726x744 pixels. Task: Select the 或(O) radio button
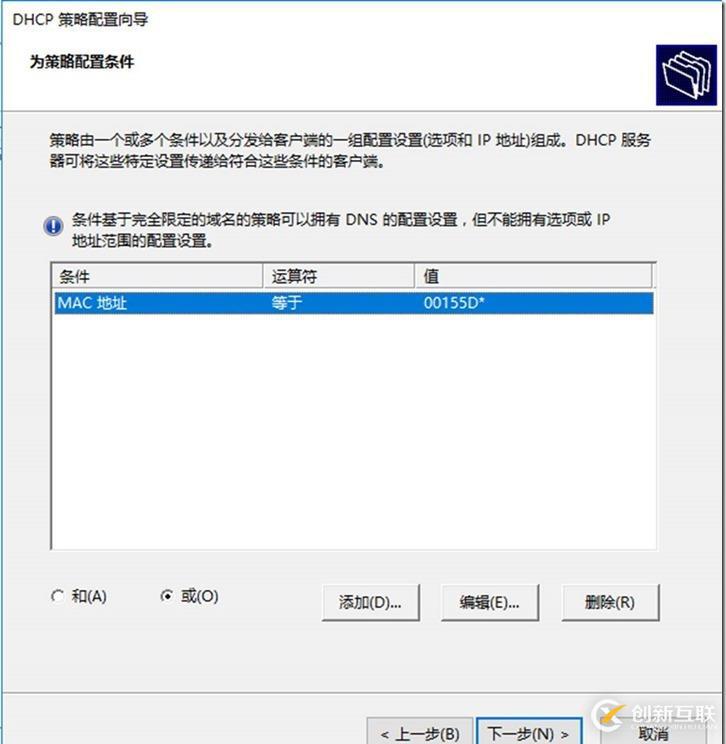click(x=167, y=596)
